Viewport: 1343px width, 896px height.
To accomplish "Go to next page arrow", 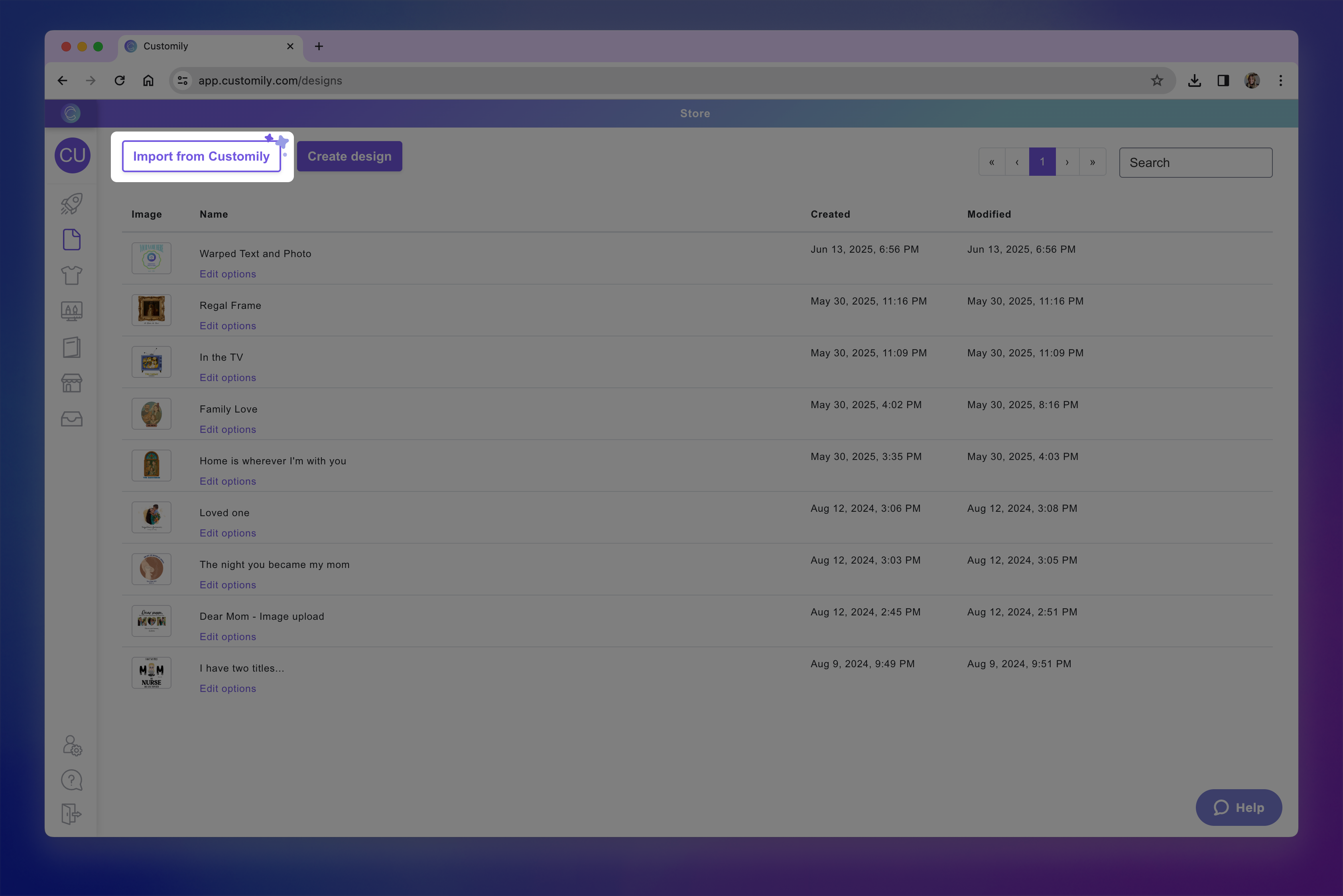I will pos(1067,162).
